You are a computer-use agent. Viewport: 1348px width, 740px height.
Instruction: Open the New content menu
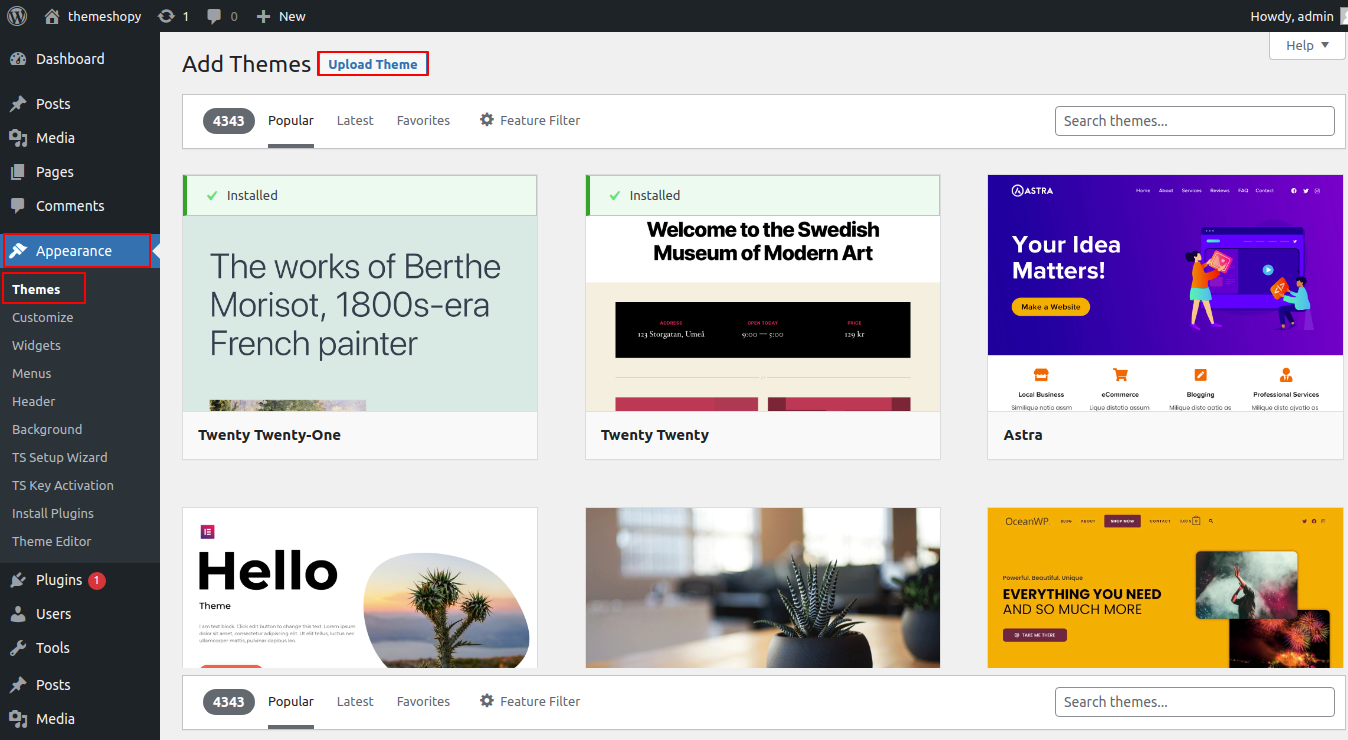(281, 16)
